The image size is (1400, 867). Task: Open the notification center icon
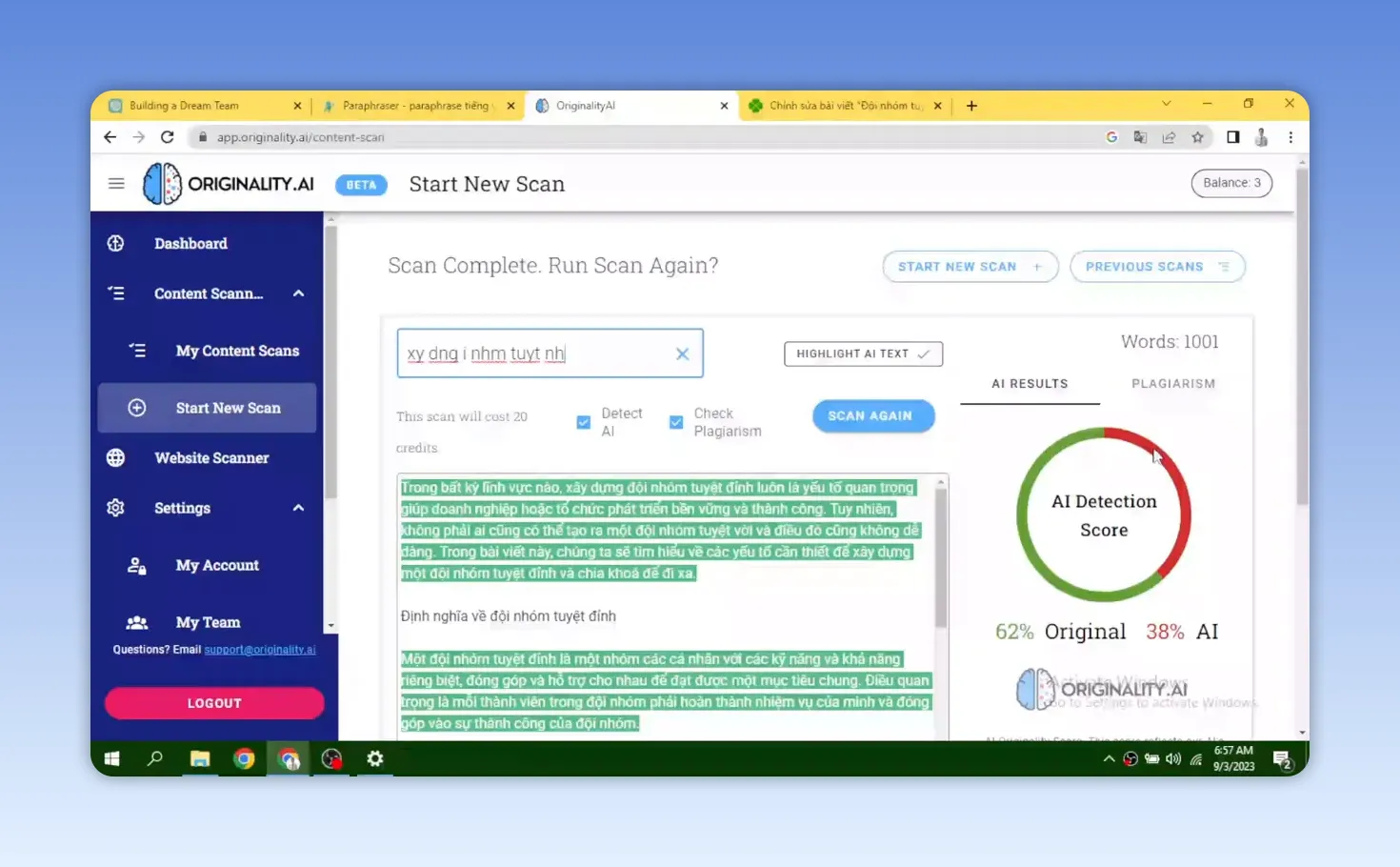[1282, 759]
